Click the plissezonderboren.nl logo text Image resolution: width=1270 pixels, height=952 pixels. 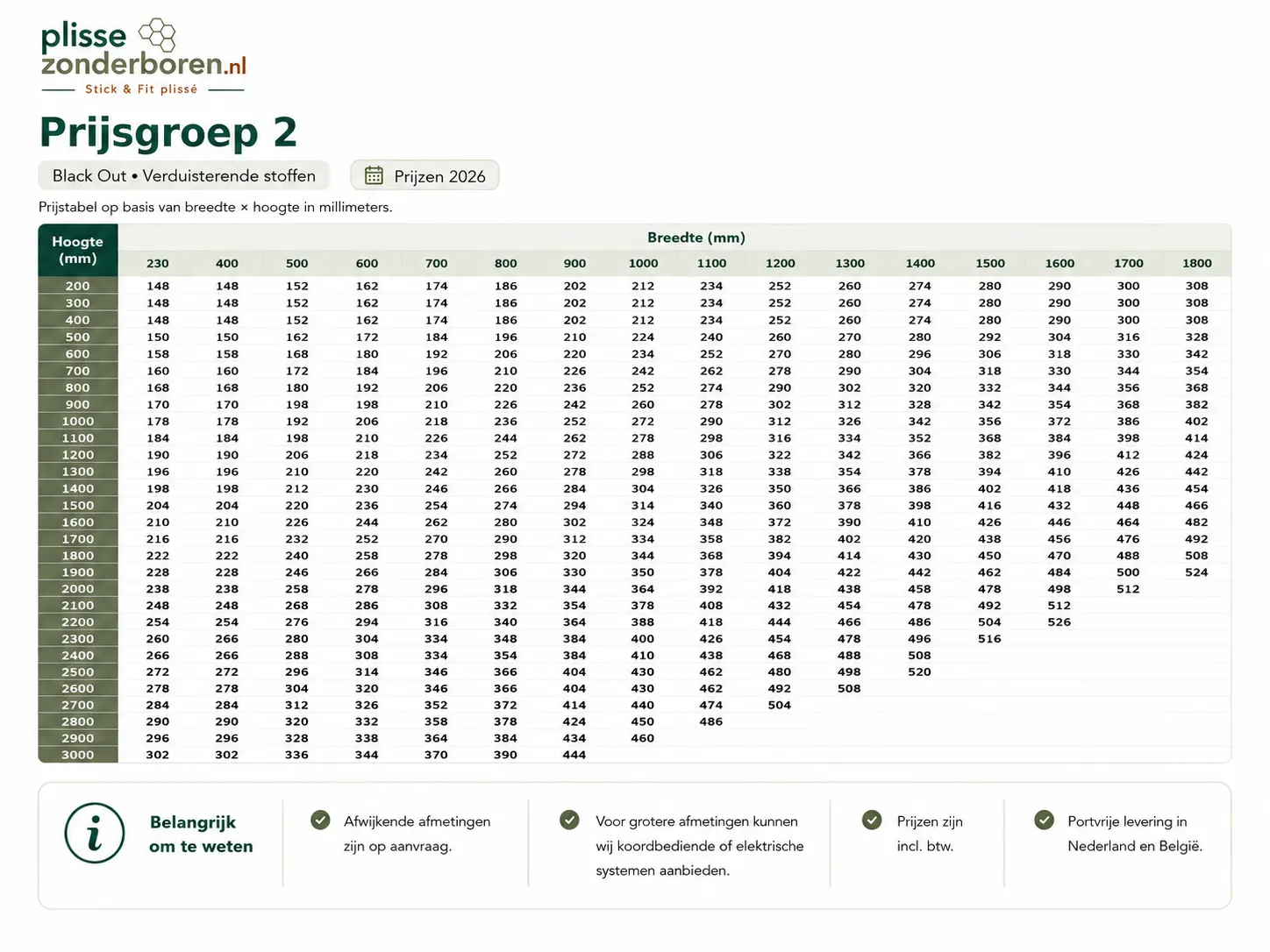coord(143,50)
